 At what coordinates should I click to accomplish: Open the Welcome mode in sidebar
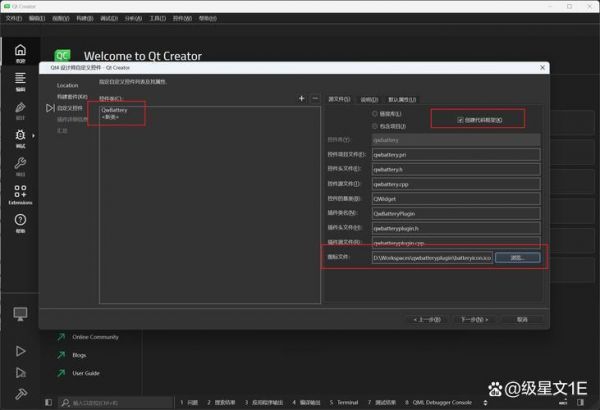(20, 53)
